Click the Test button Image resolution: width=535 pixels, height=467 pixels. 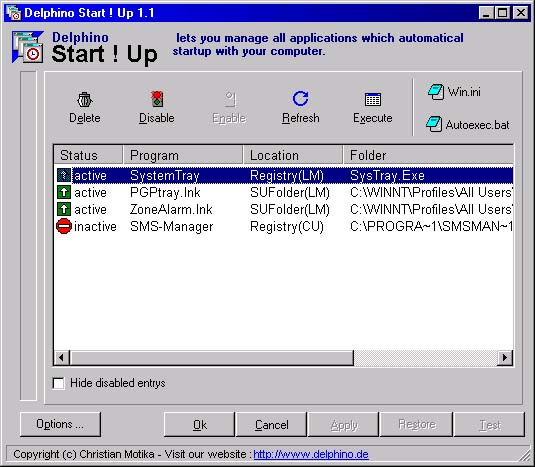click(x=489, y=424)
